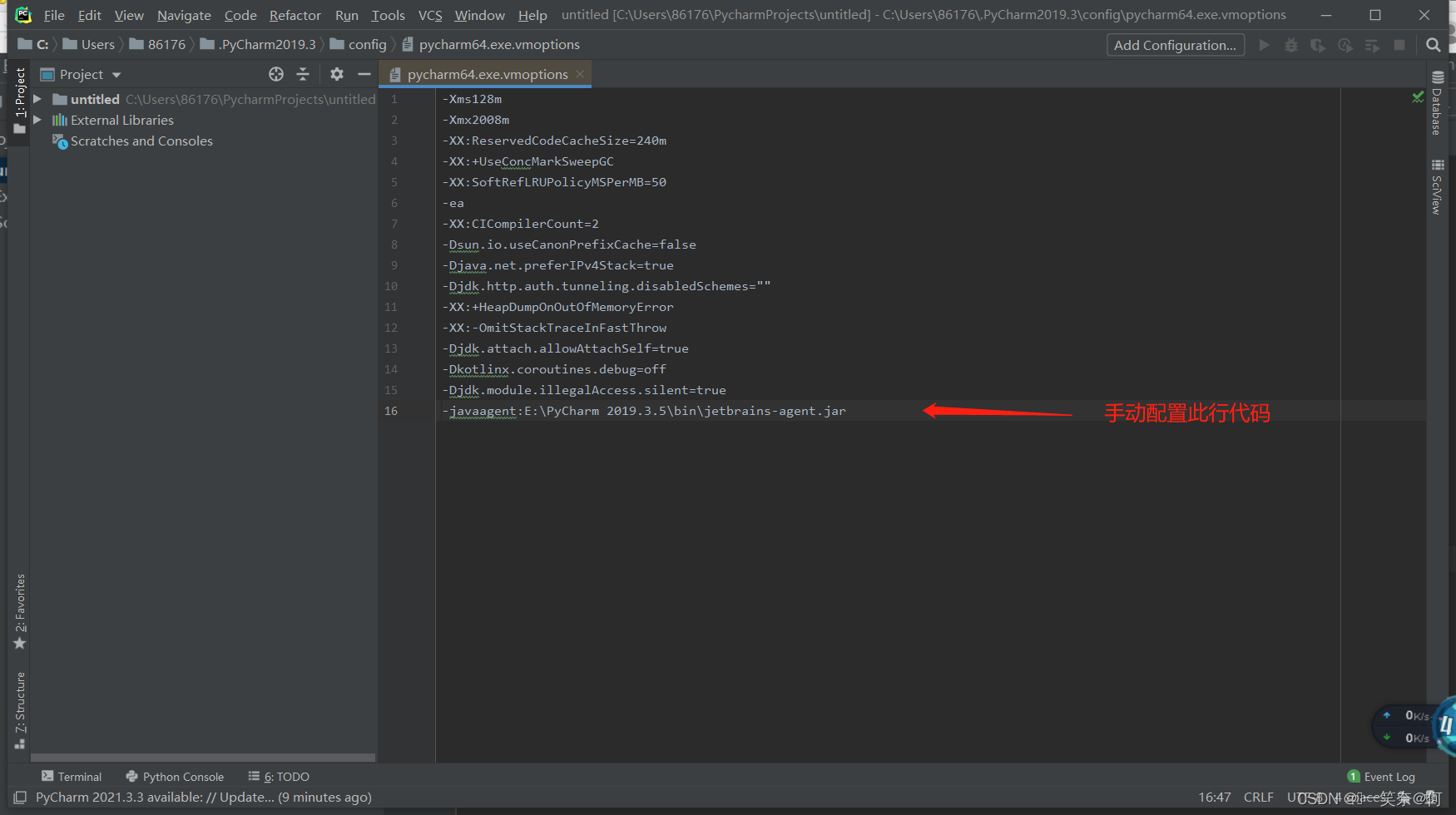Viewport: 1456px width, 815px height.
Task: Toggle the SciView tool window
Action: [1437, 186]
